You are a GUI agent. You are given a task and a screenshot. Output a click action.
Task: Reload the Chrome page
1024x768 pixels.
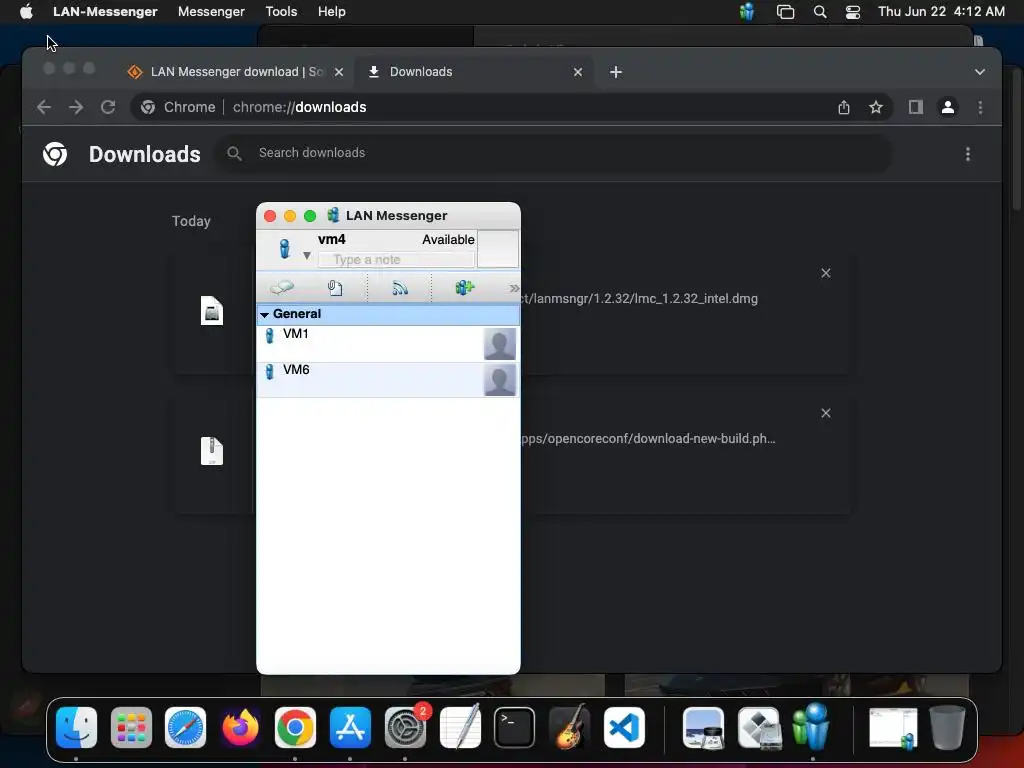[x=108, y=107]
